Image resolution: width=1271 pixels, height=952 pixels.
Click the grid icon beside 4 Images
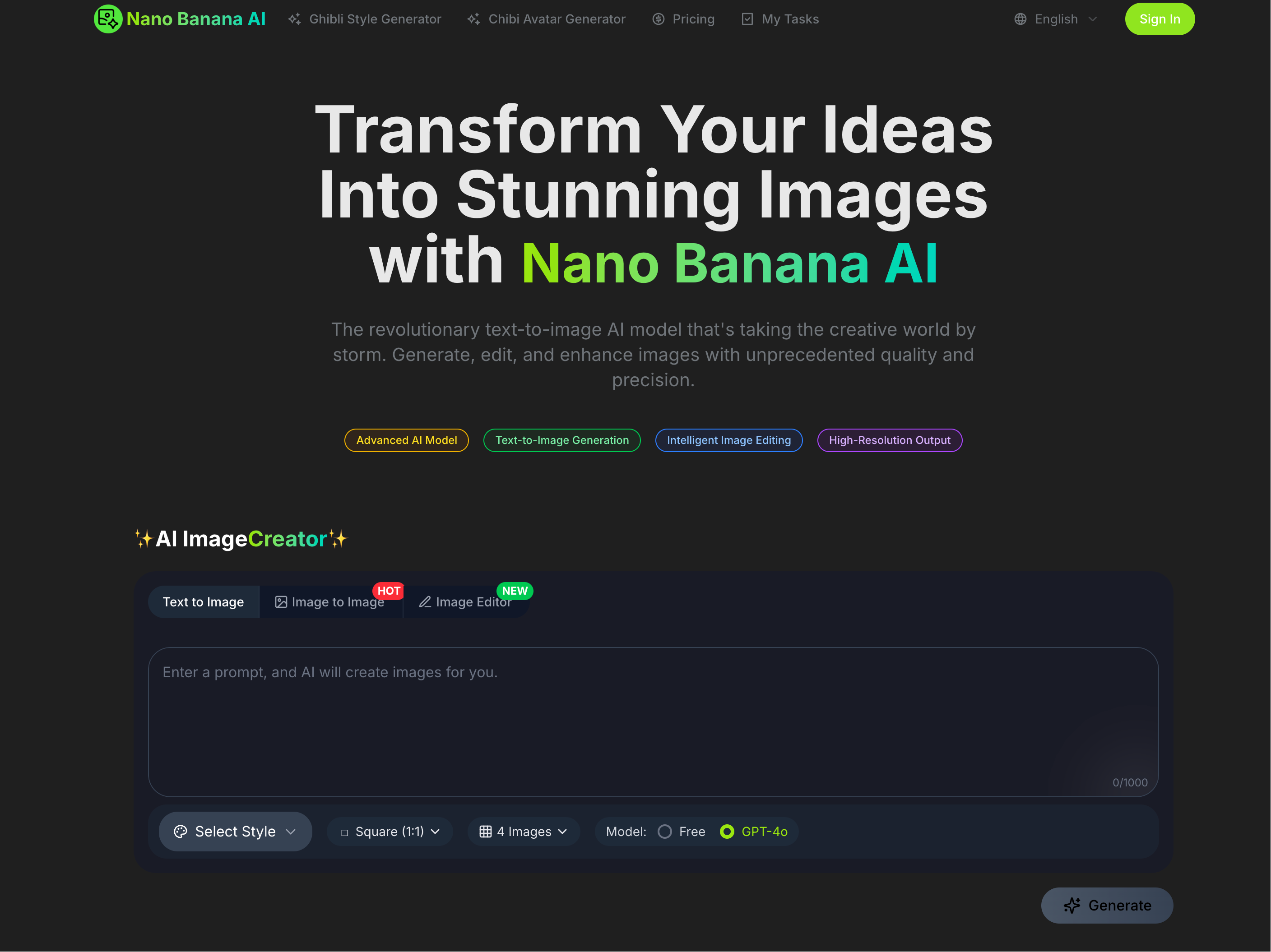click(486, 832)
